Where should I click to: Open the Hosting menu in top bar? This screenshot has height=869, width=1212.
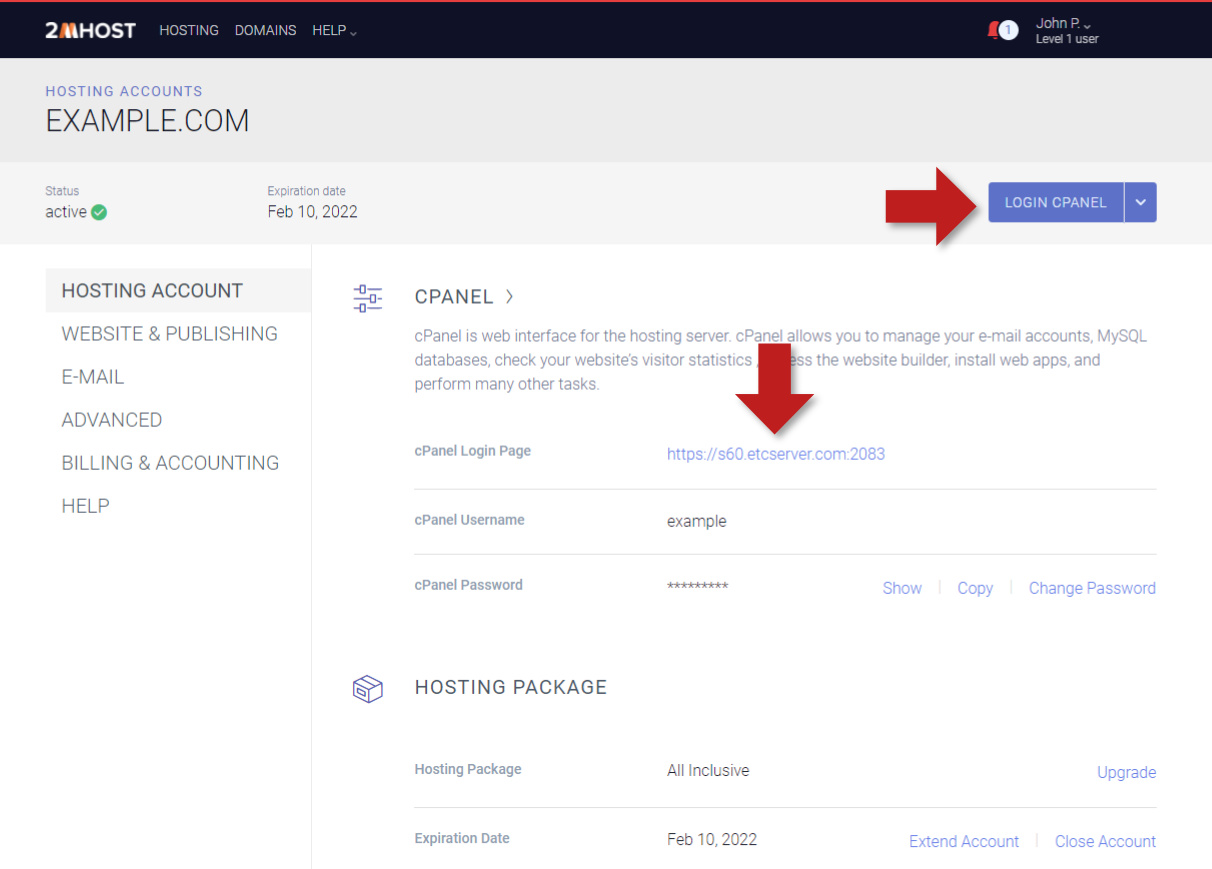[188, 31]
